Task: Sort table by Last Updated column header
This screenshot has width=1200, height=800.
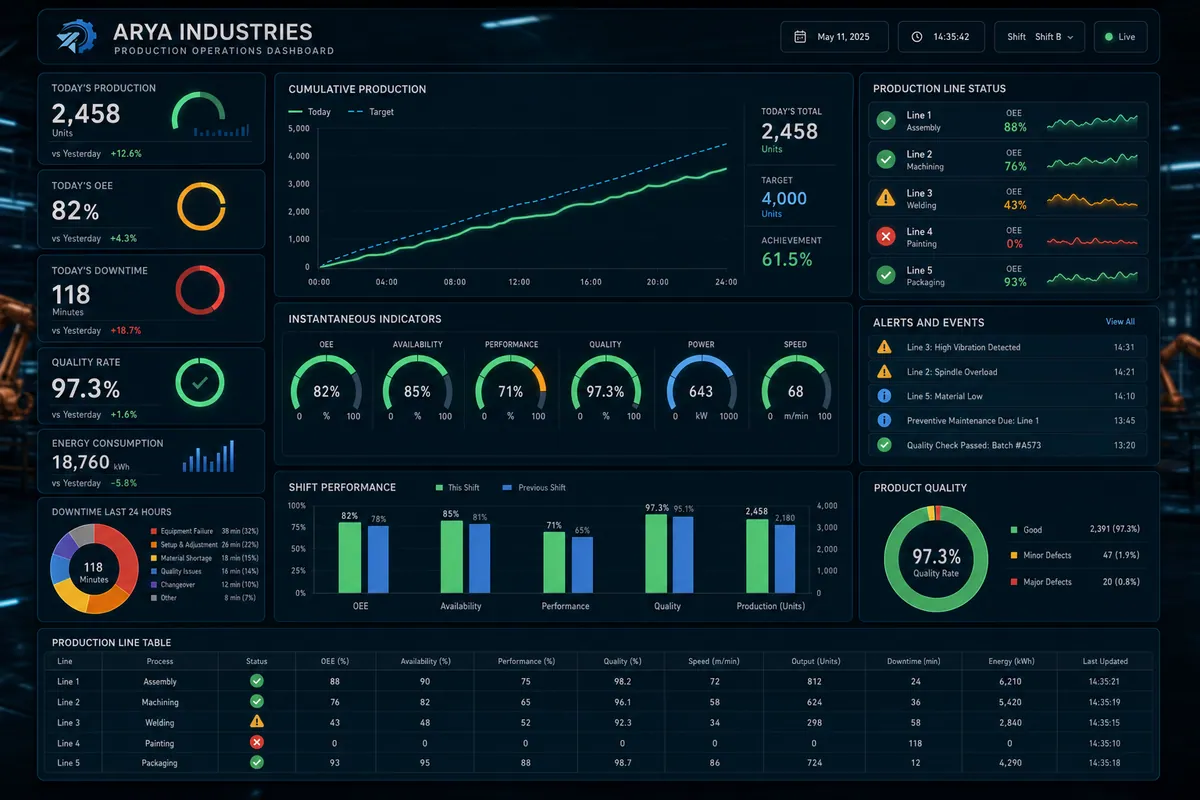Action: (1105, 661)
